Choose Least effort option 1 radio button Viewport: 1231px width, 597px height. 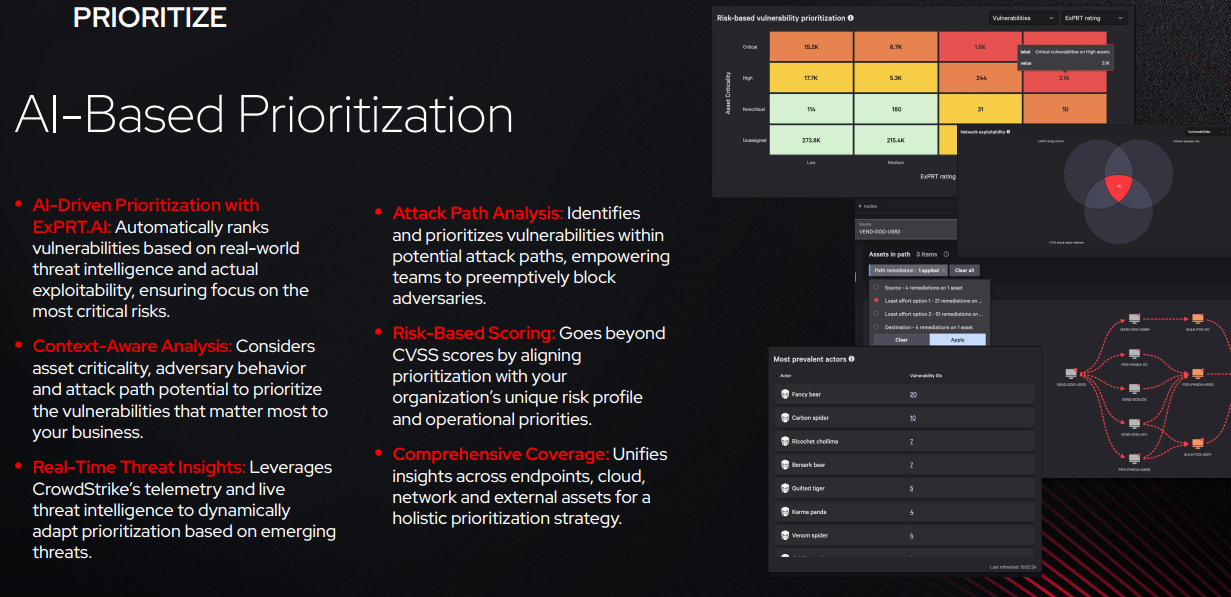877,300
